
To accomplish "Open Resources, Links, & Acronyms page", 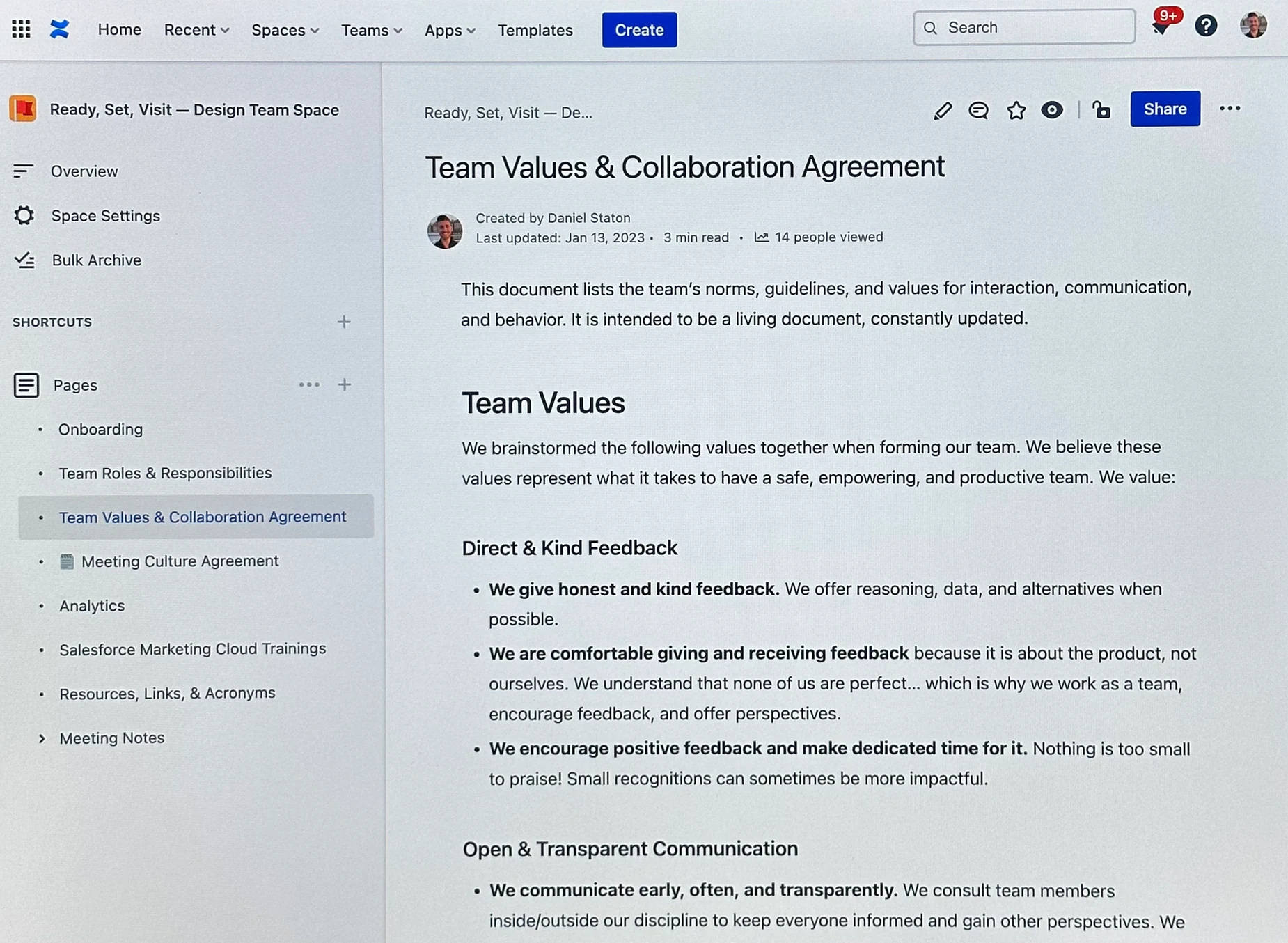I will (168, 694).
